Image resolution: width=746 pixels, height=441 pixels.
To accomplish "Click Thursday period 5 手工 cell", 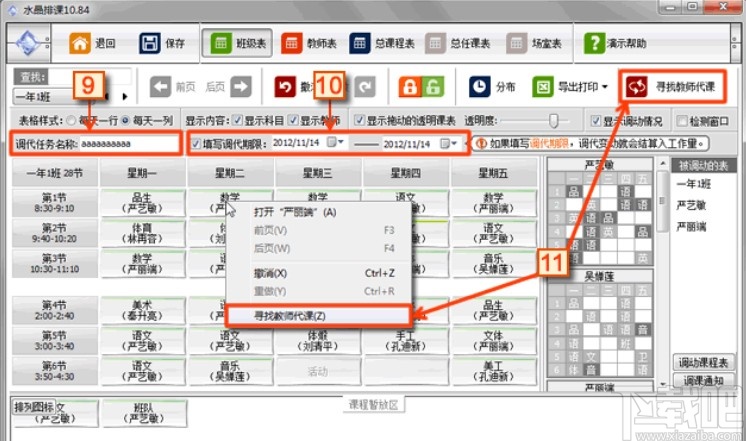I will (x=405, y=341).
